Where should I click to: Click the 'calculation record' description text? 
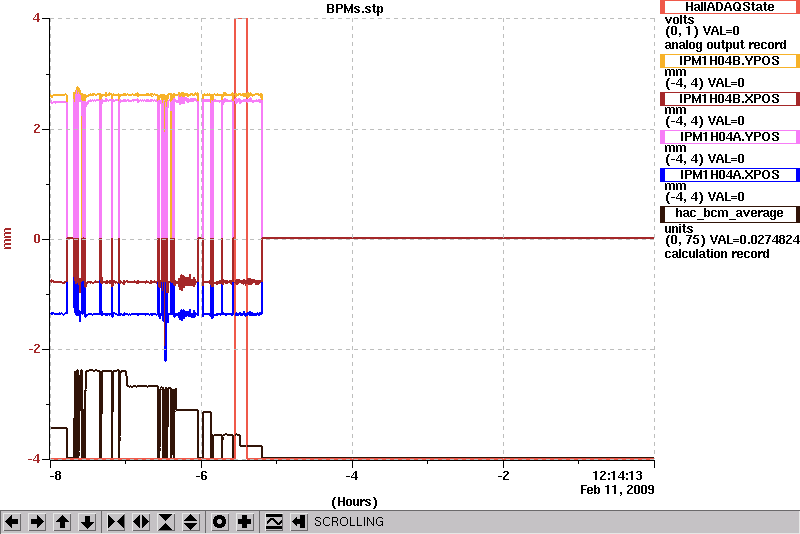click(x=716, y=253)
